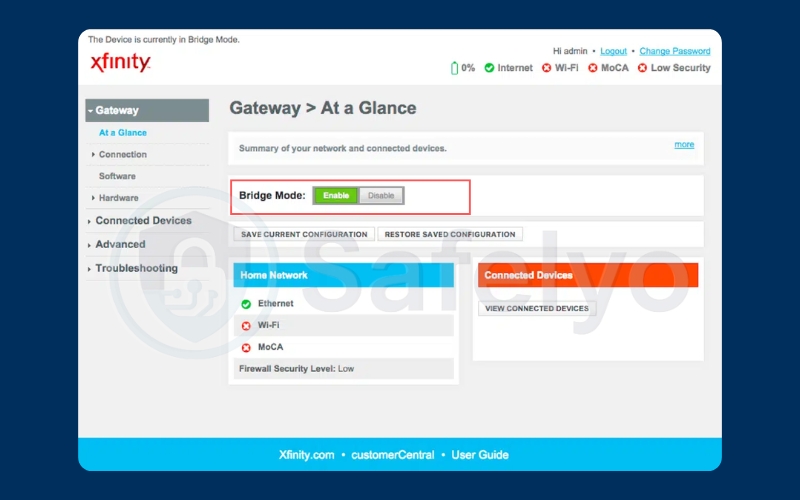The height and width of the screenshot is (500, 800).
Task: Open the Change Password link
Action: (674, 51)
